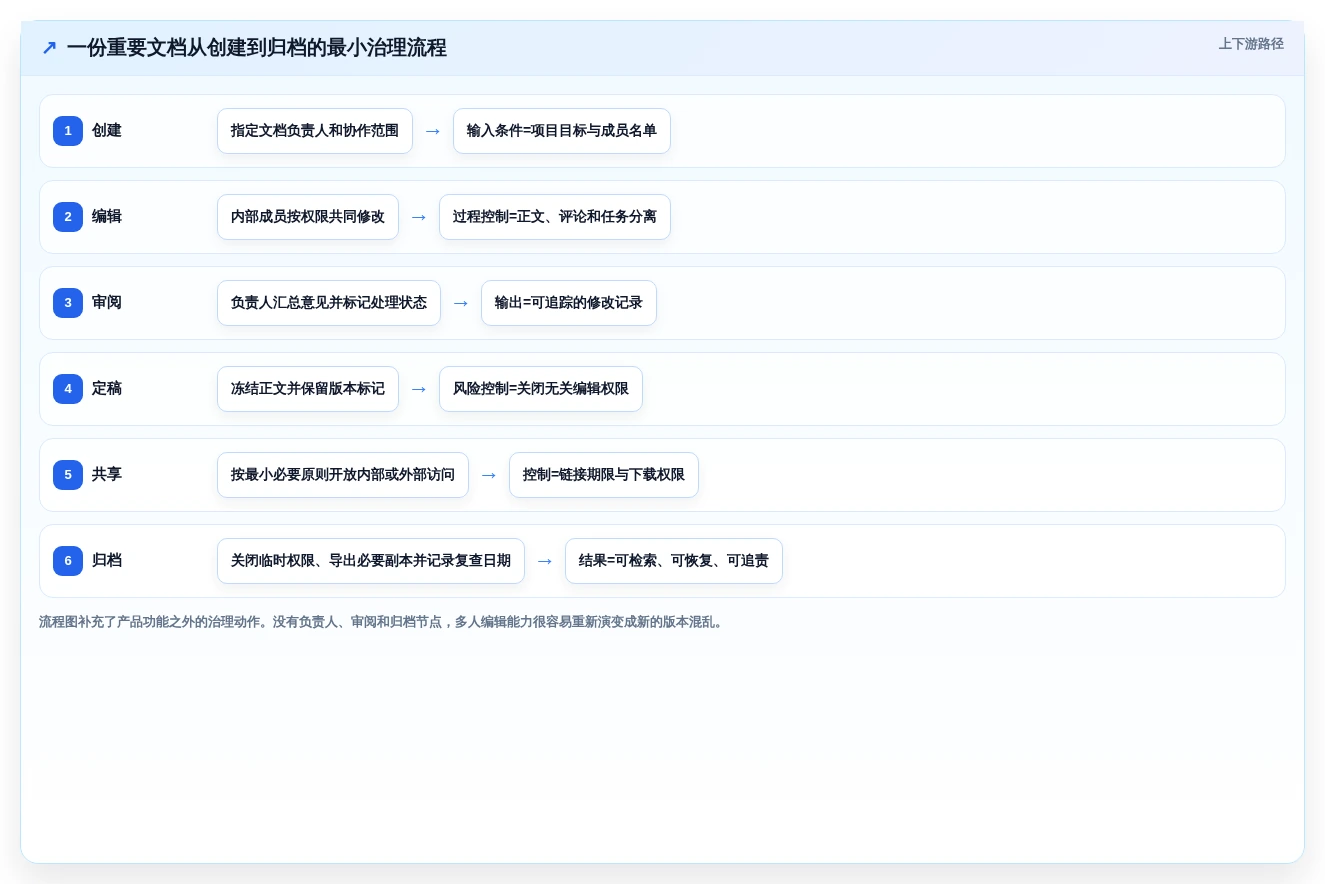Viewport: 1325px width, 884px height.
Task: Select the 编辑 step label
Action: pos(107,217)
